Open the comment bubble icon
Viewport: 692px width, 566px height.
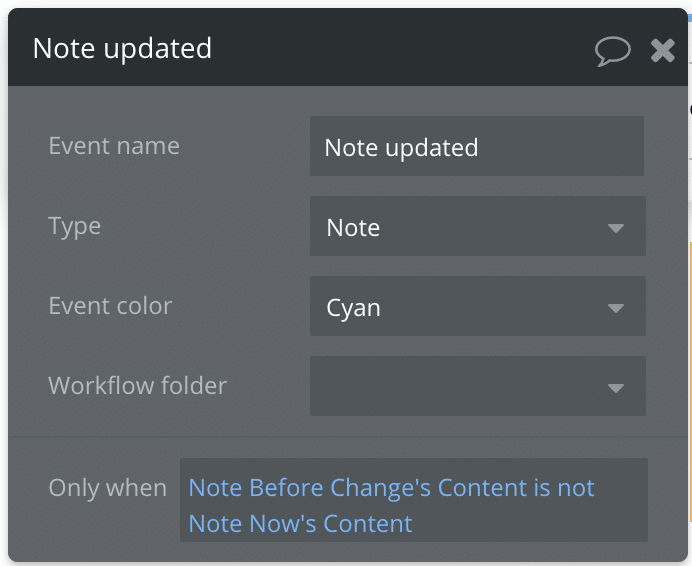tap(613, 50)
